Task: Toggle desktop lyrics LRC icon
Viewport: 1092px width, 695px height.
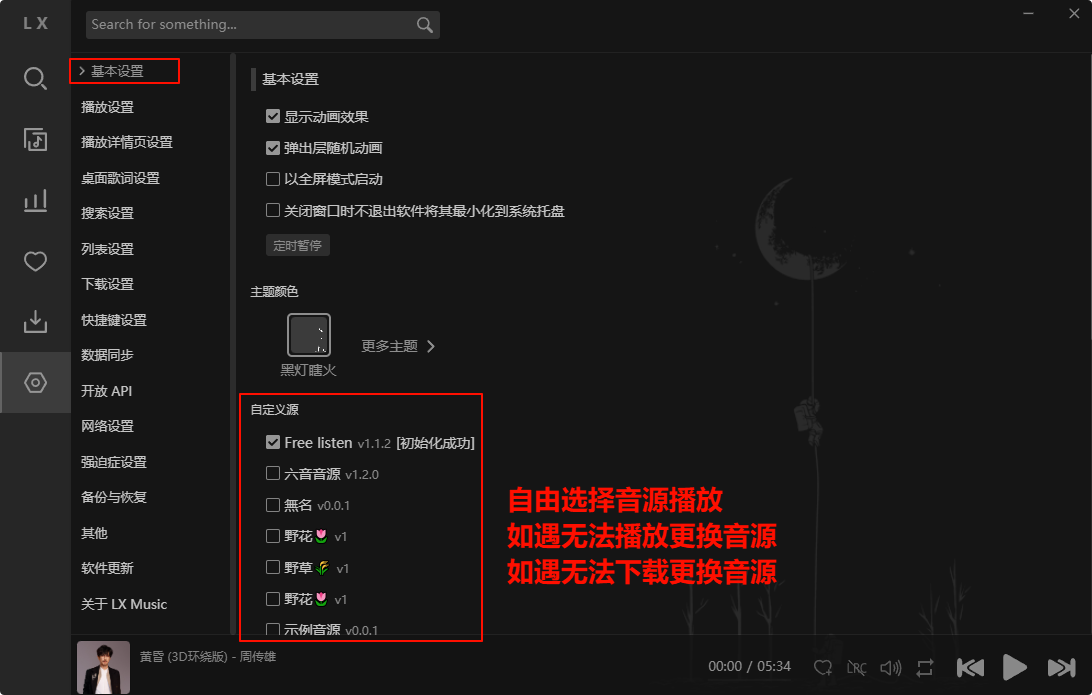Action: tap(856, 668)
